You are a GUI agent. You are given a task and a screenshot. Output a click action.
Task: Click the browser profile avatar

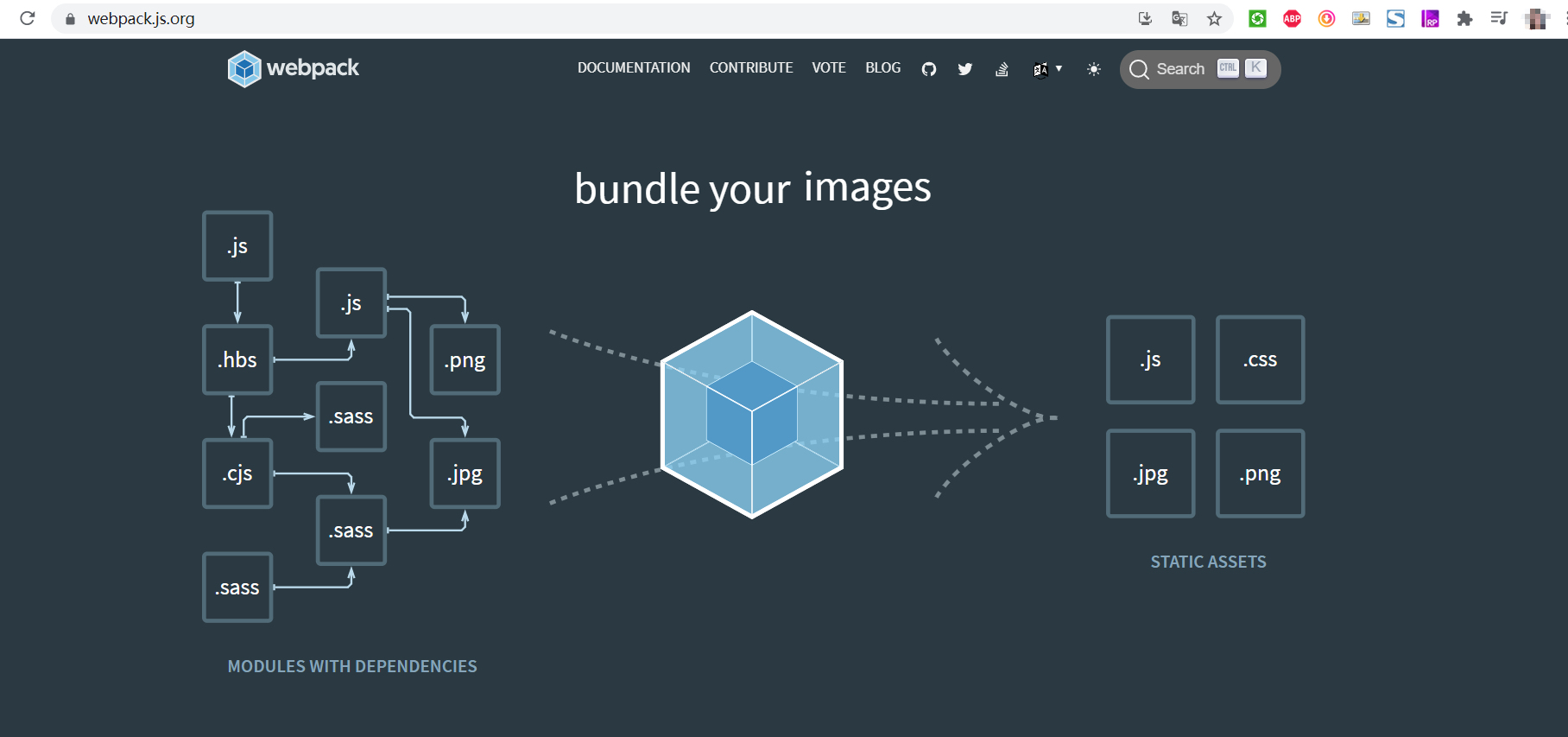point(1537,18)
